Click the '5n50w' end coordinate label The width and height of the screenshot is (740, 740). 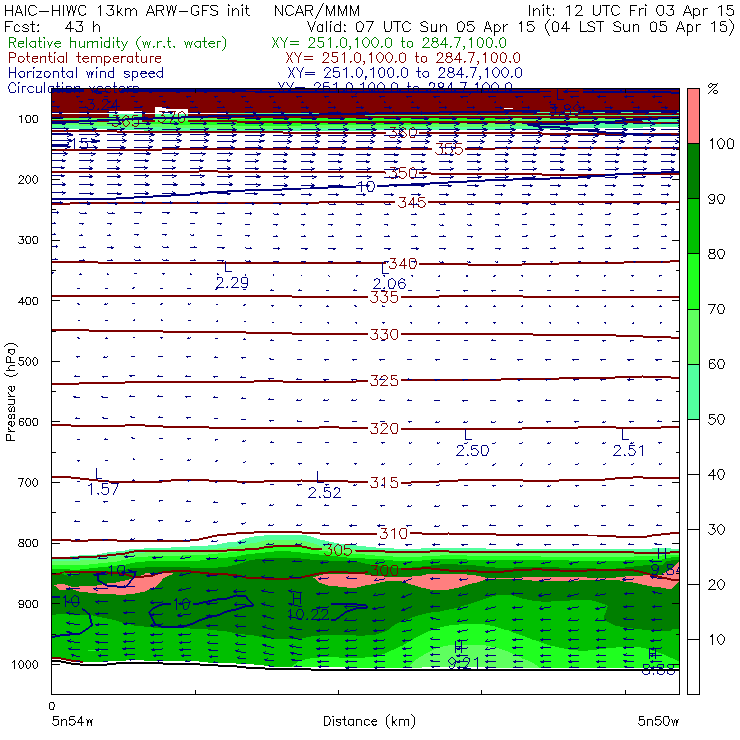click(658, 721)
